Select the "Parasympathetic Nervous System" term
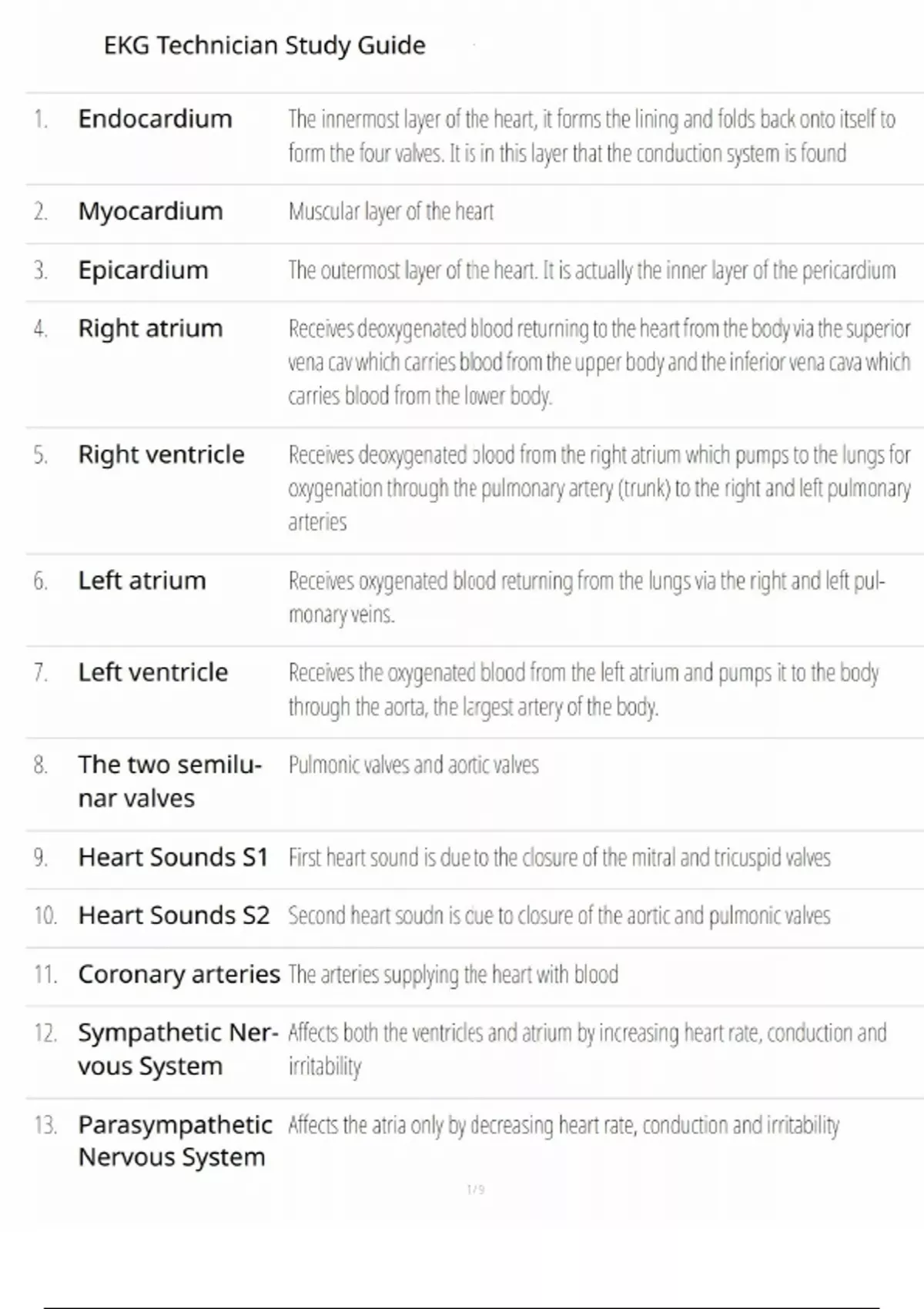Viewport: 924px width, 1309px height. coord(175,1140)
